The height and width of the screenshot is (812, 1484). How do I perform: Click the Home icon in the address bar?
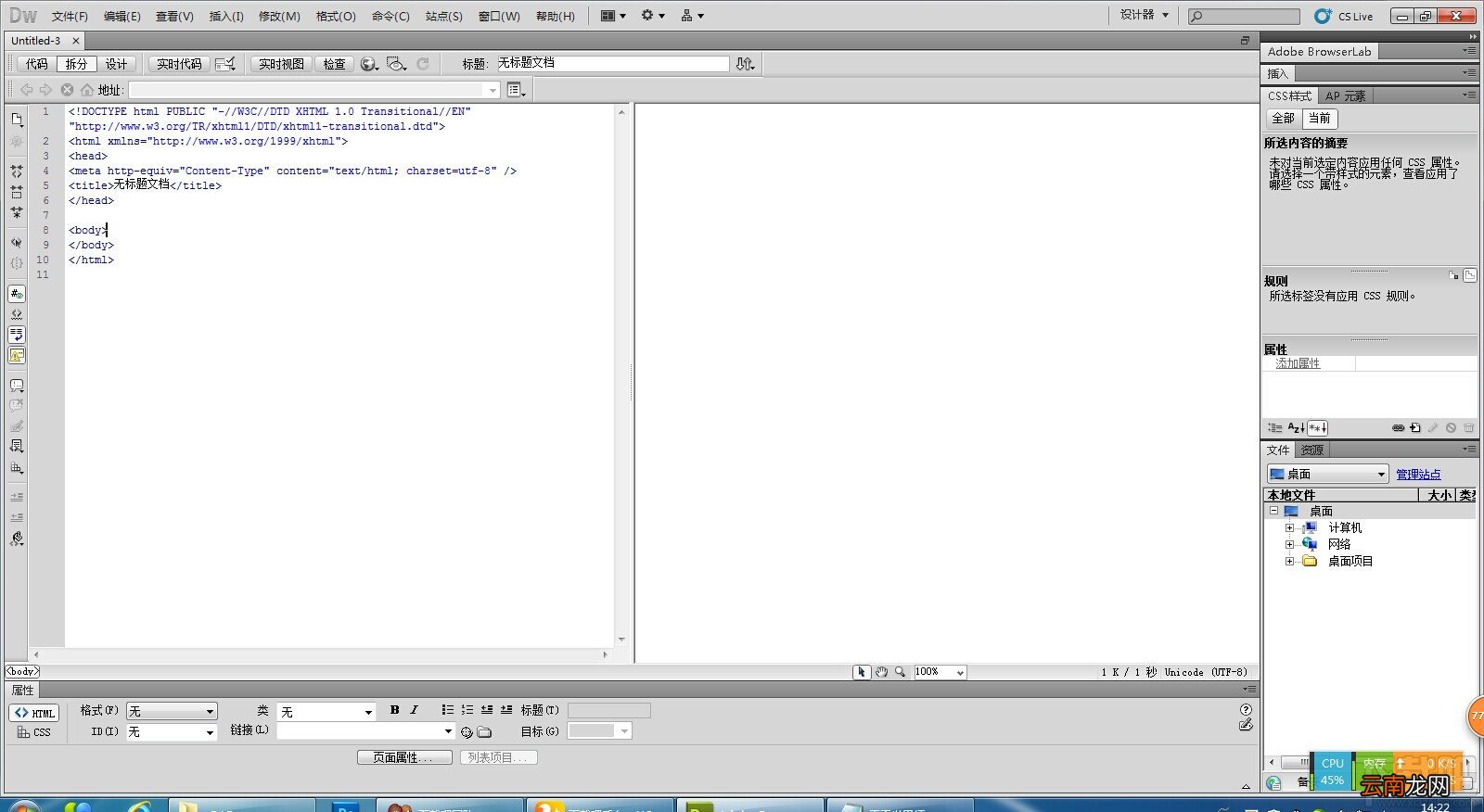[87, 90]
